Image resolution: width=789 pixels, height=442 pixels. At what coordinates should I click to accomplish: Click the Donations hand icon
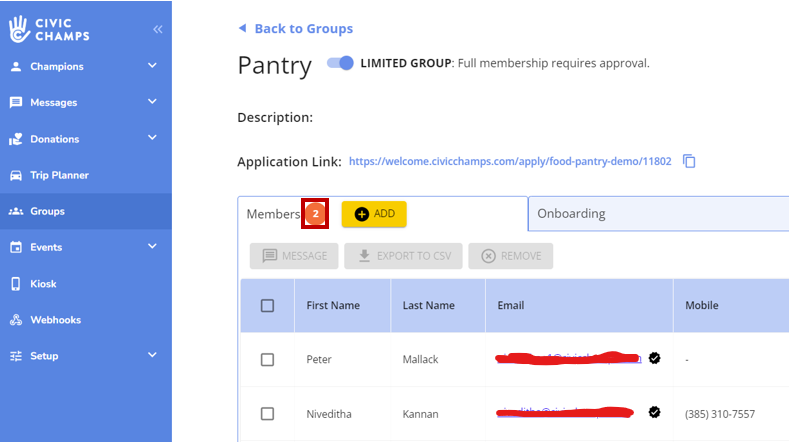coord(16,139)
